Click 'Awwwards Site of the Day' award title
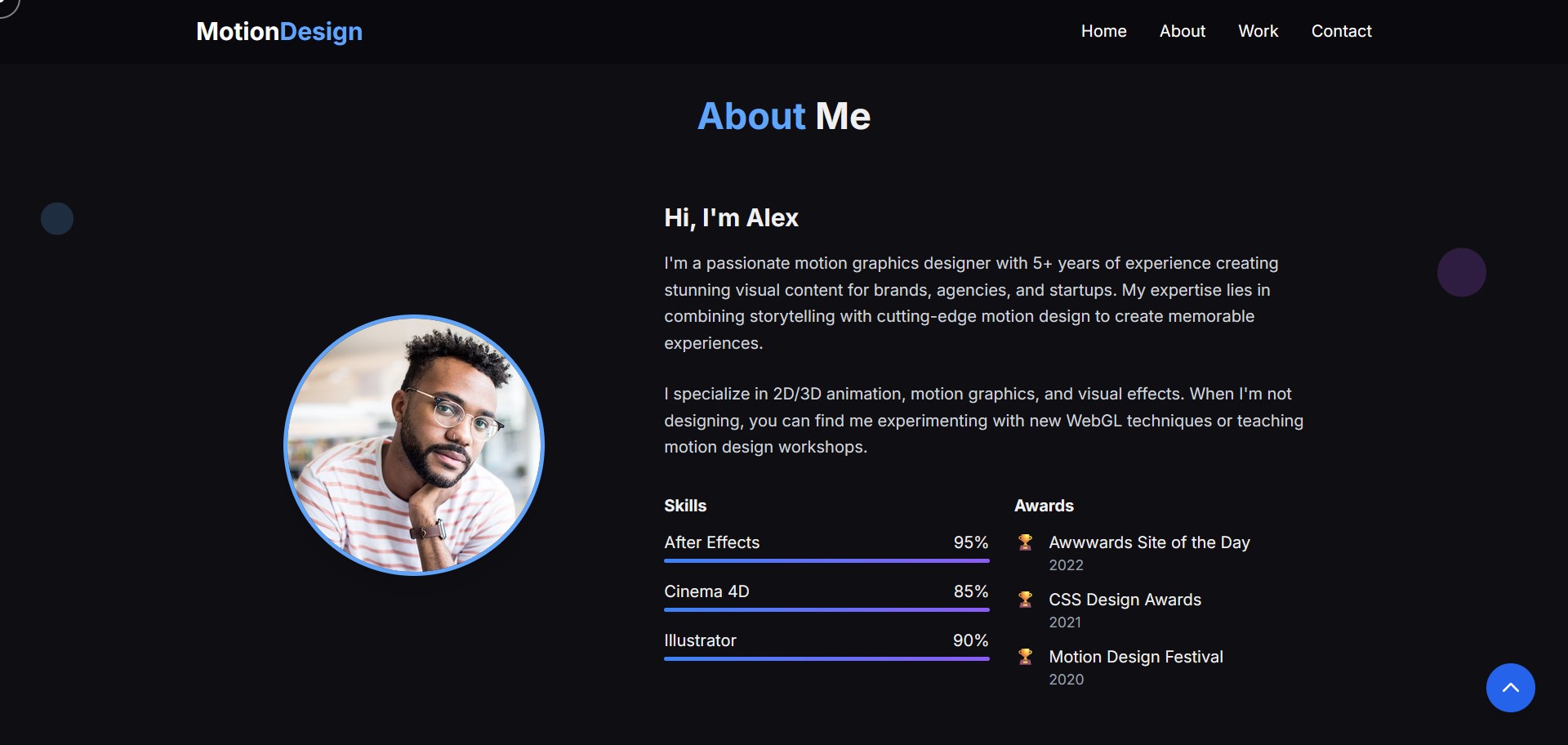 [x=1149, y=542]
